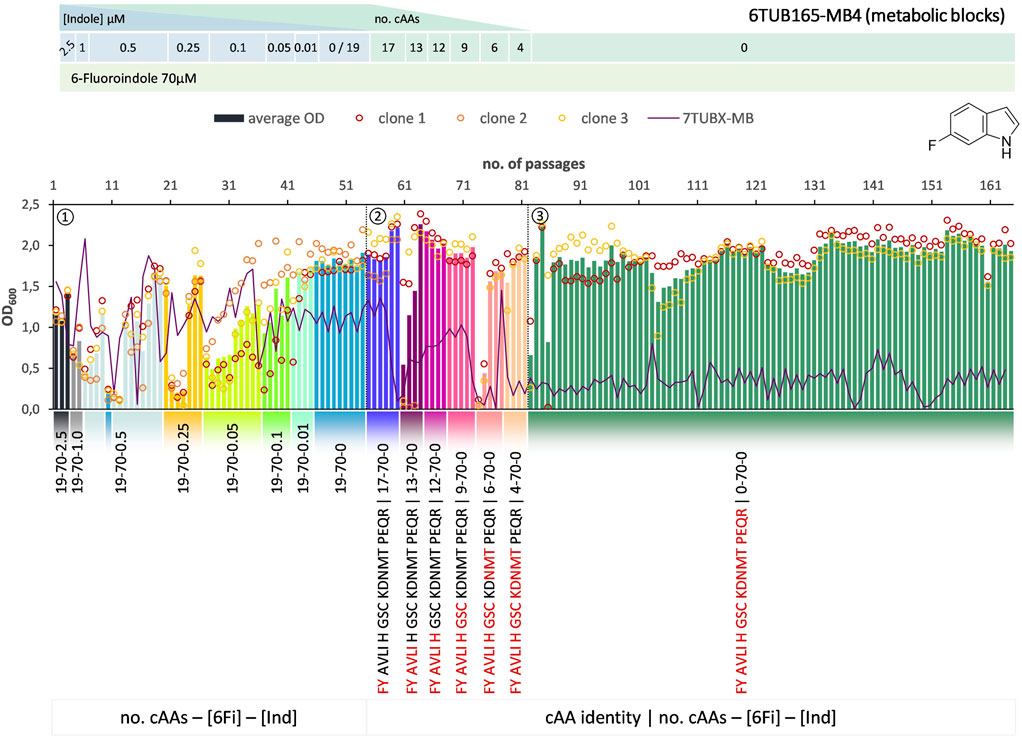Click the circled phase number 2 marker

(x=377, y=216)
